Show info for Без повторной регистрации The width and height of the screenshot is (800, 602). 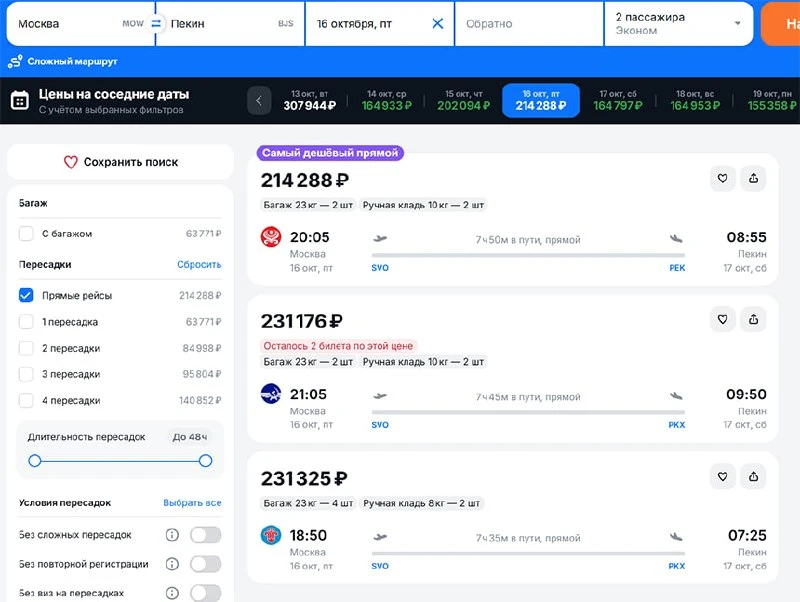(x=172, y=564)
